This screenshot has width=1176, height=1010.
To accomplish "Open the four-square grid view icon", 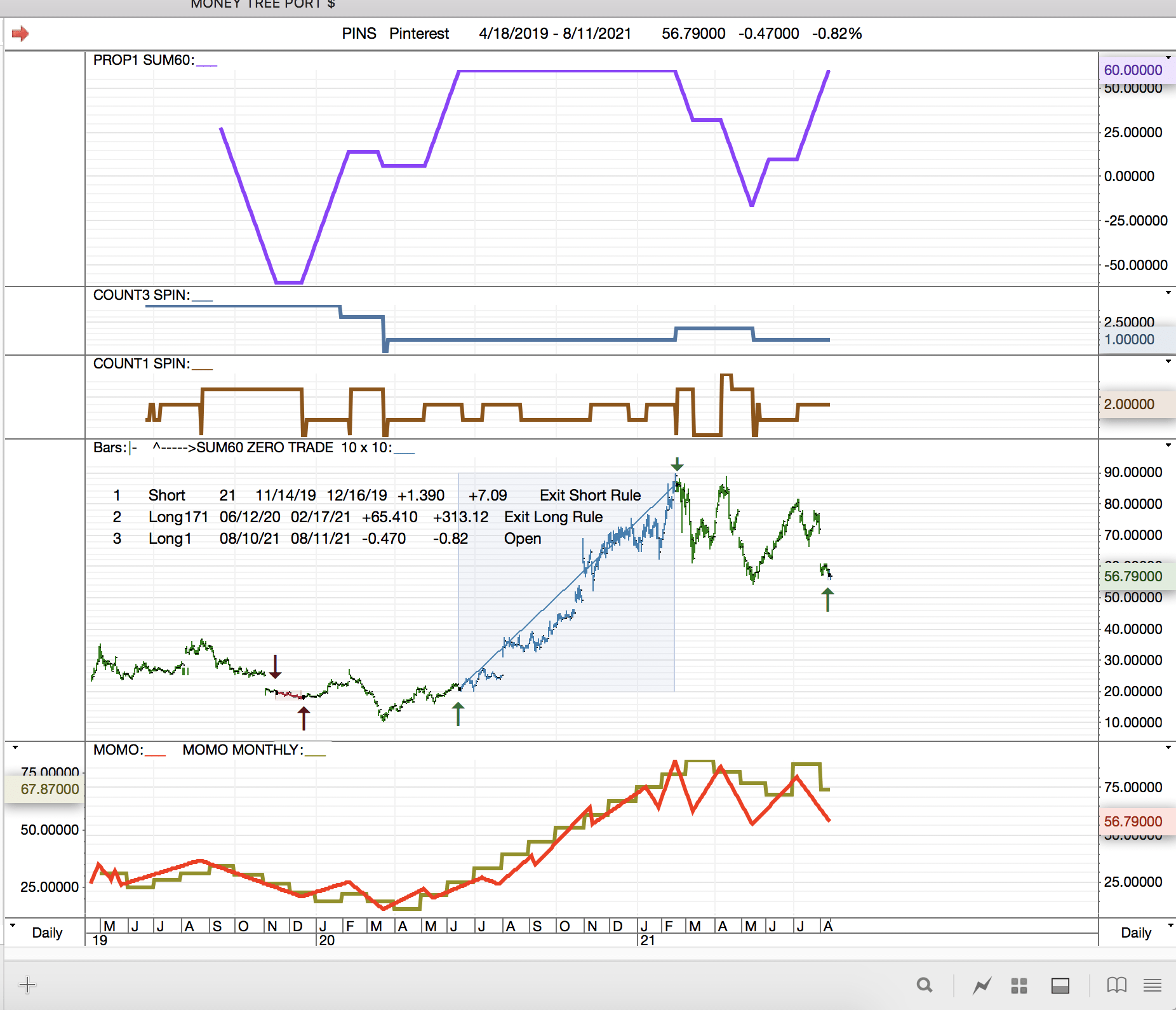I will coord(1019,985).
